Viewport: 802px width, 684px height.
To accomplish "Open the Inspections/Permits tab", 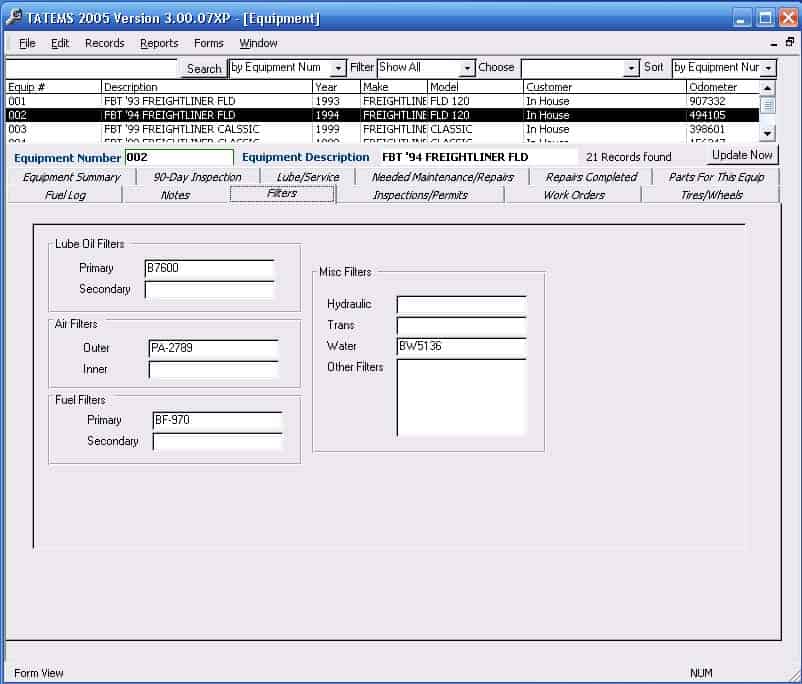I will [420, 195].
